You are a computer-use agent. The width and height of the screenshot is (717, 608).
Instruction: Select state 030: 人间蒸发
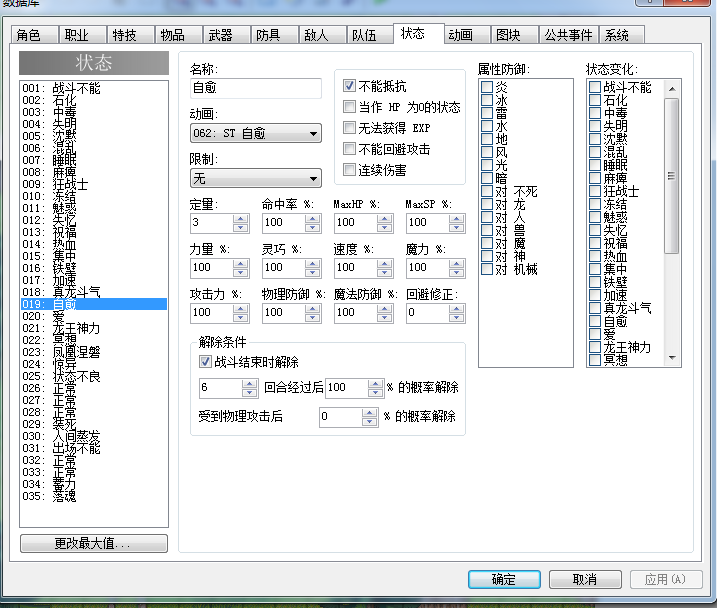94,436
